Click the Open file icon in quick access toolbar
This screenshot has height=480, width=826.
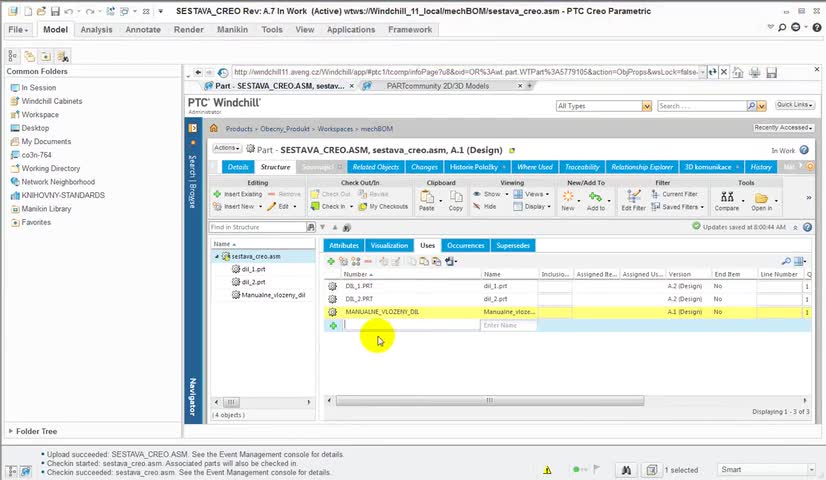[41, 11]
